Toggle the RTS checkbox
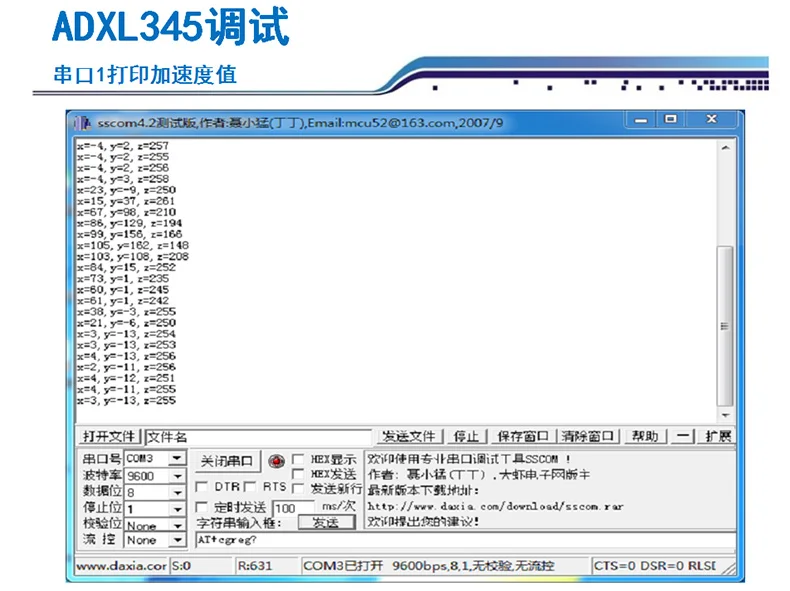The image size is (790, 591). pyautogui.click(x=249, y=487)
